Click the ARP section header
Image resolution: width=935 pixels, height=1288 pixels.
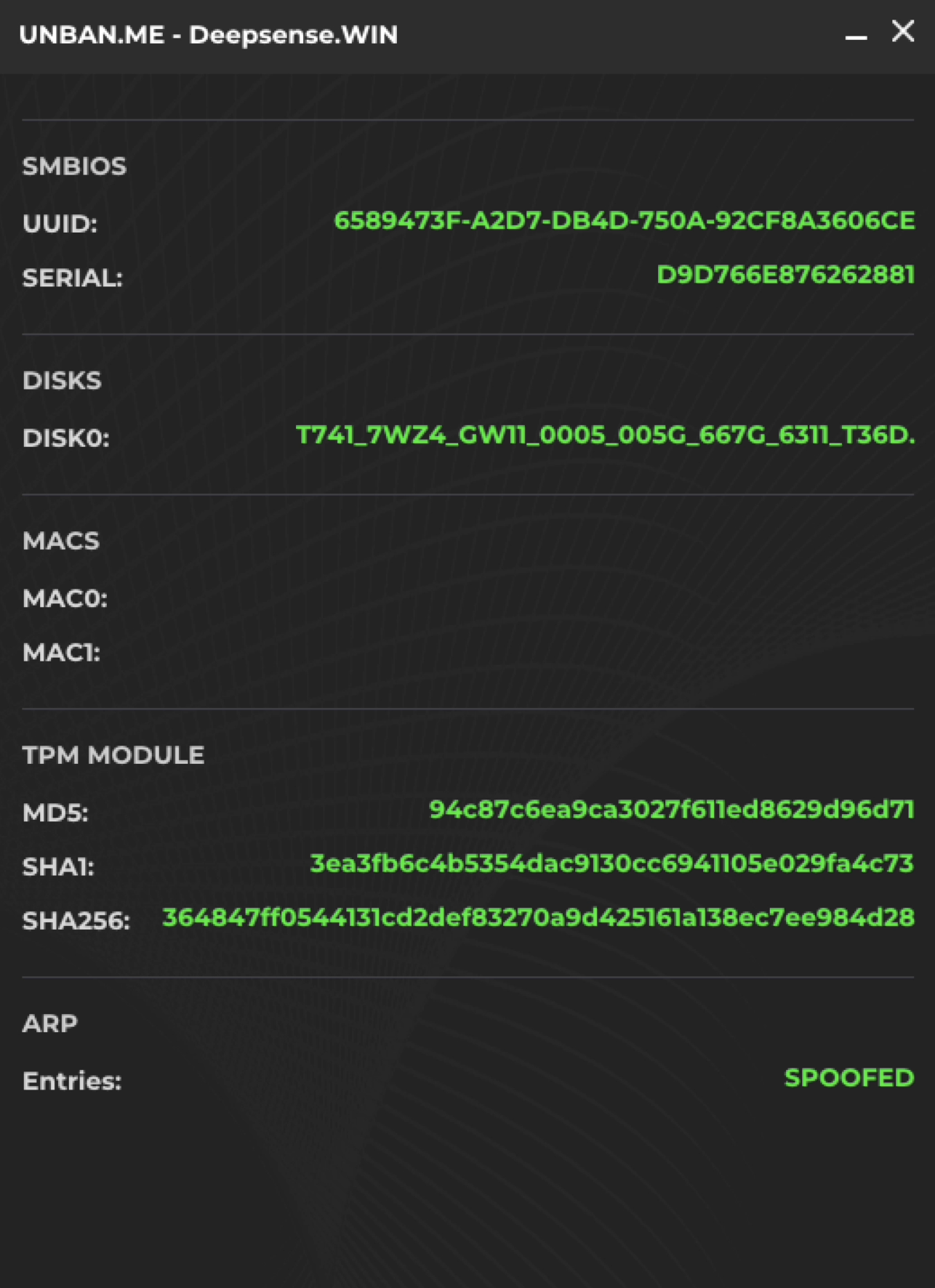pos(50,1023)
